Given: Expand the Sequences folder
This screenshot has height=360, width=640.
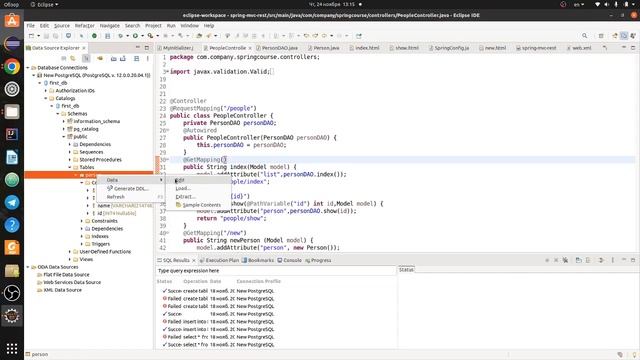Looking at the screenshot, I should (70, 152).
